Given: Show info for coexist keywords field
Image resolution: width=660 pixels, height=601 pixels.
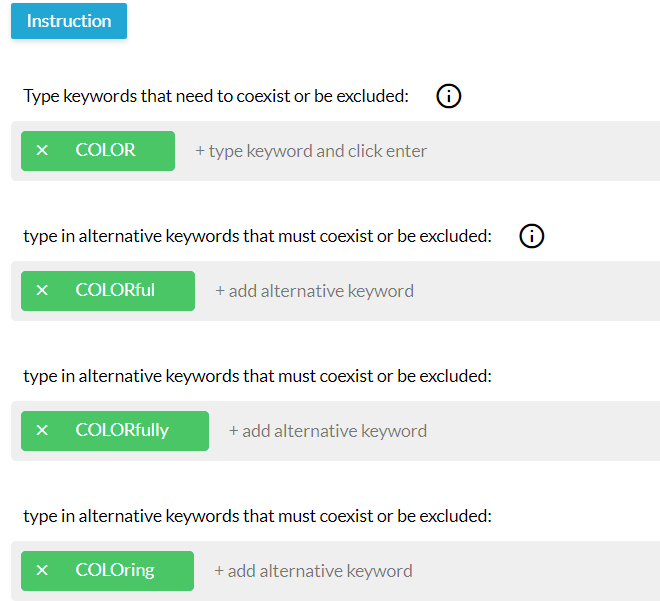Looking at the screenshot, I should [448, 96].
